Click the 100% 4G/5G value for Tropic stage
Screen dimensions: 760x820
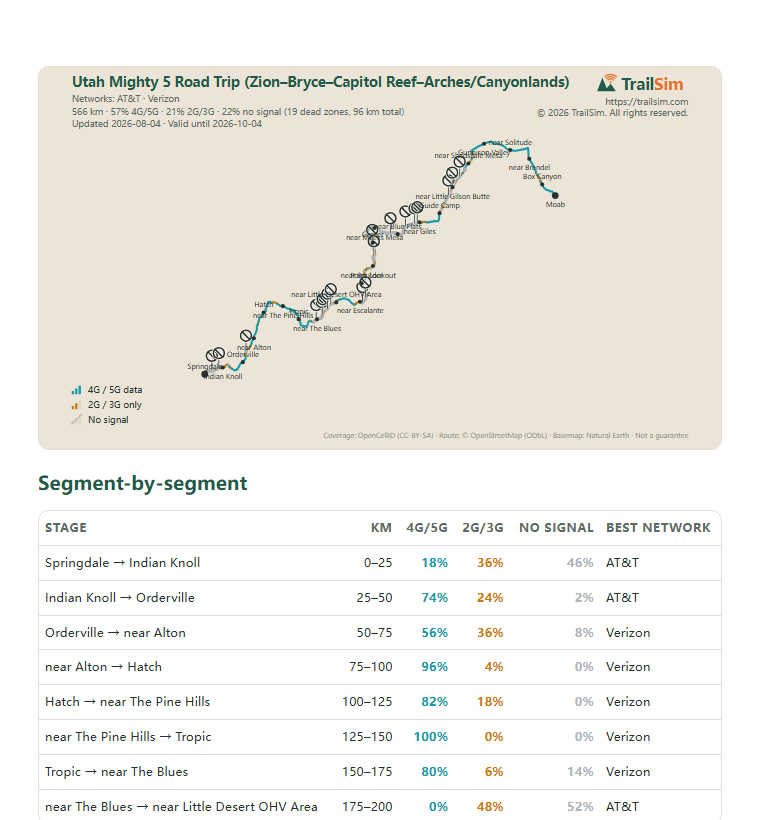[430, 737]
